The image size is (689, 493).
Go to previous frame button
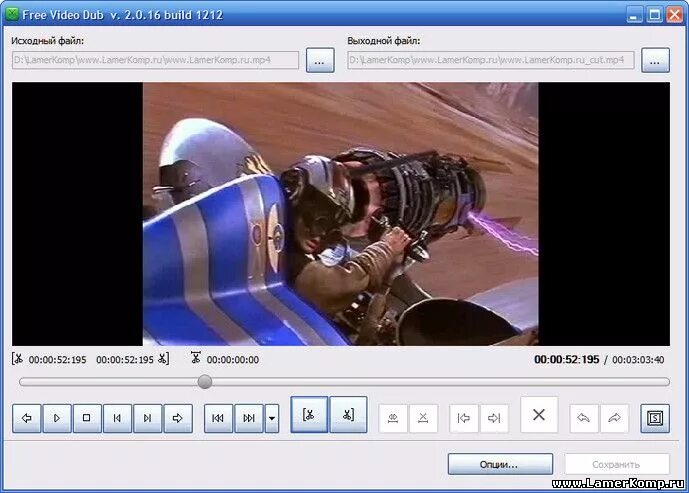(117, 418)
